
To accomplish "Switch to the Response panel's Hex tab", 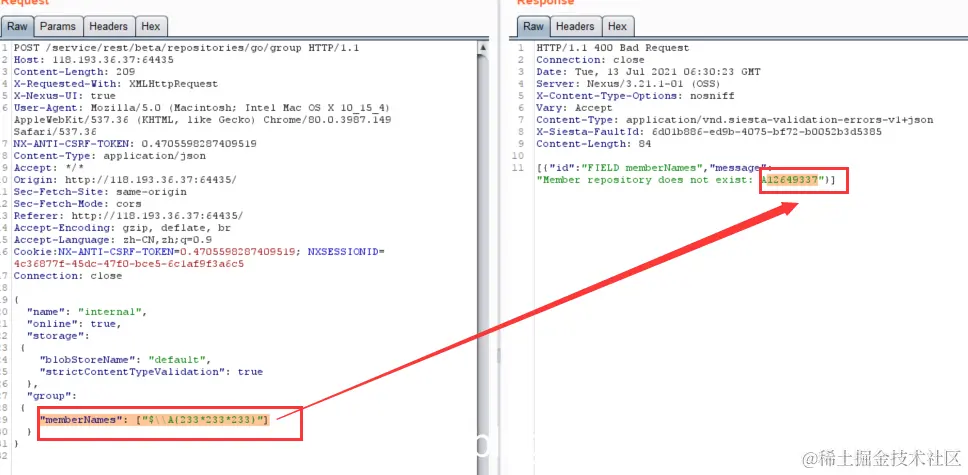I will tap(617, 27).
